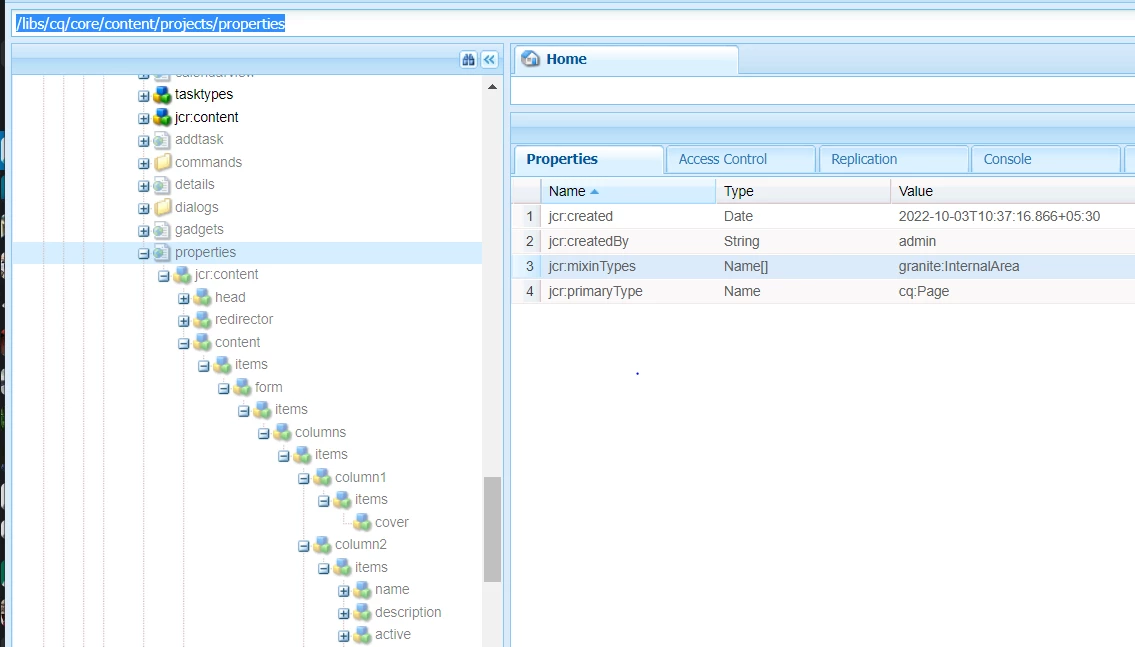Expand the active node
Screen dimensions: 1135x647
[344, 636]
